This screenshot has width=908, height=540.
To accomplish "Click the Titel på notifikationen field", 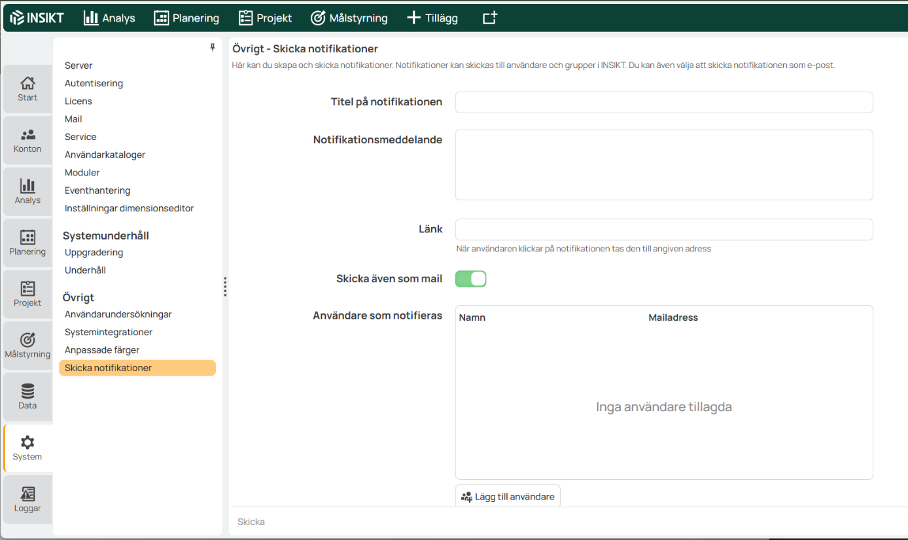I will click(x=664, y=102).
